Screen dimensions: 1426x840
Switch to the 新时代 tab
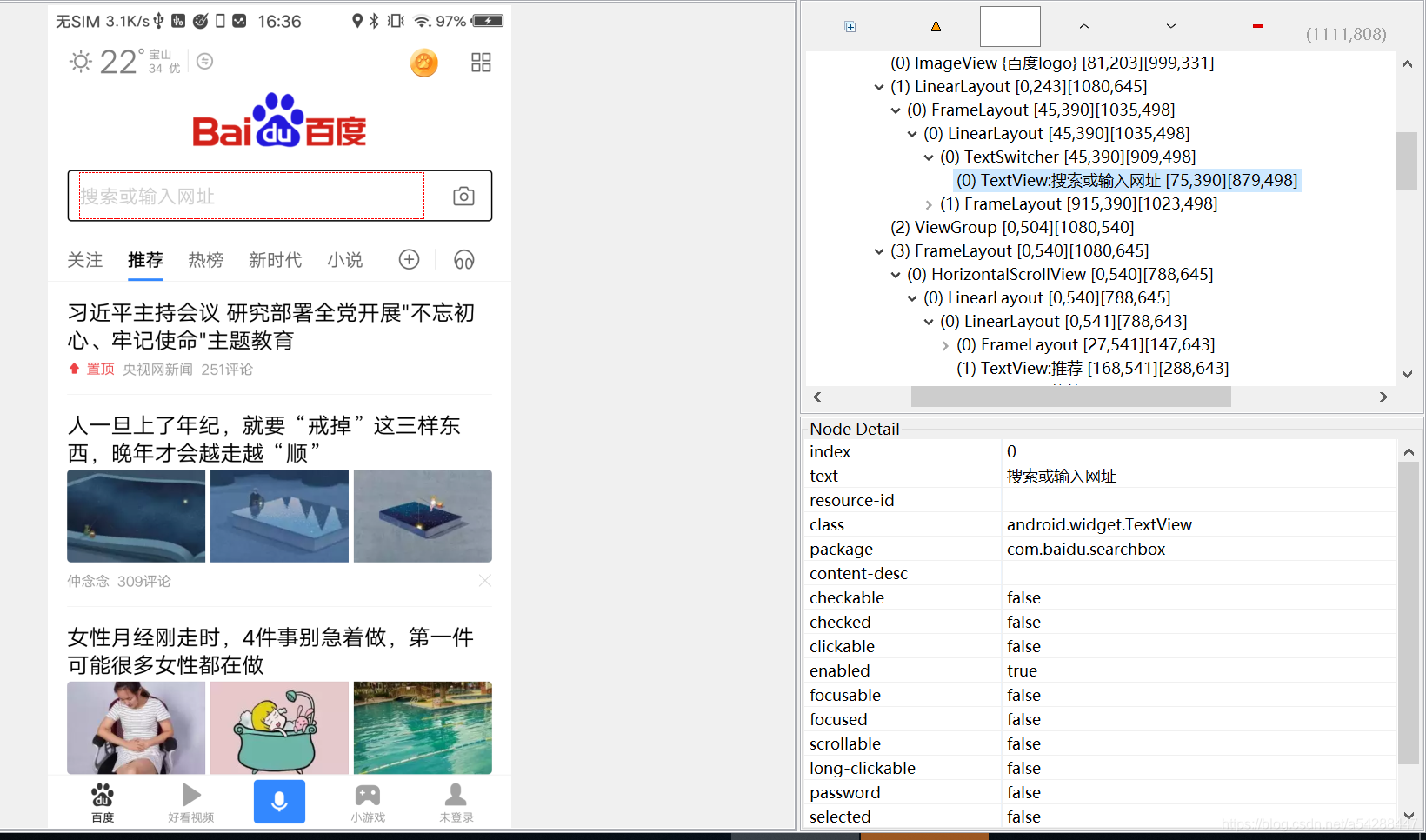(276, 259)
